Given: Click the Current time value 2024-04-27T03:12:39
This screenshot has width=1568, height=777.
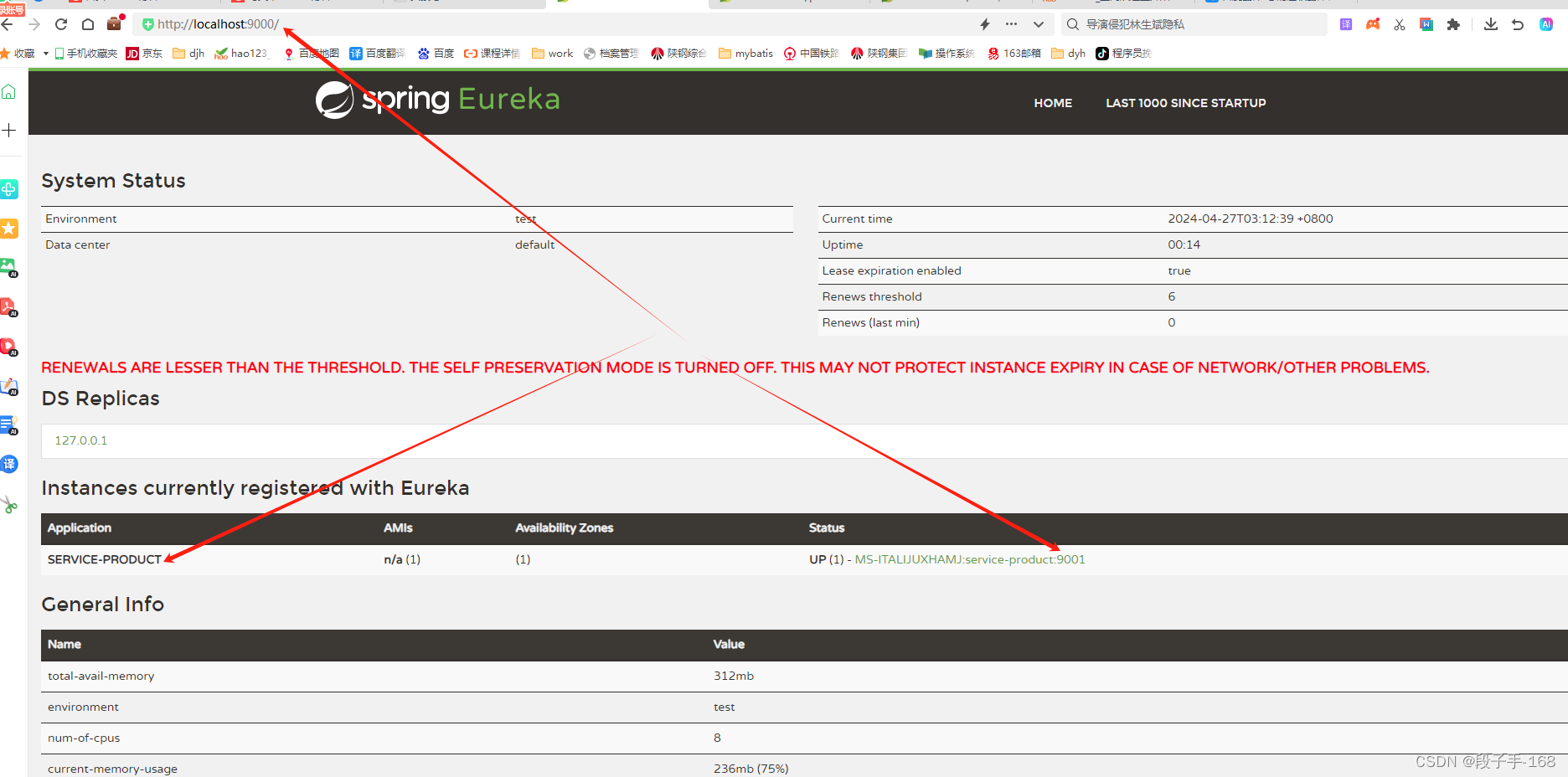Looking at the screenshot, I should [x=1251, y=219].
